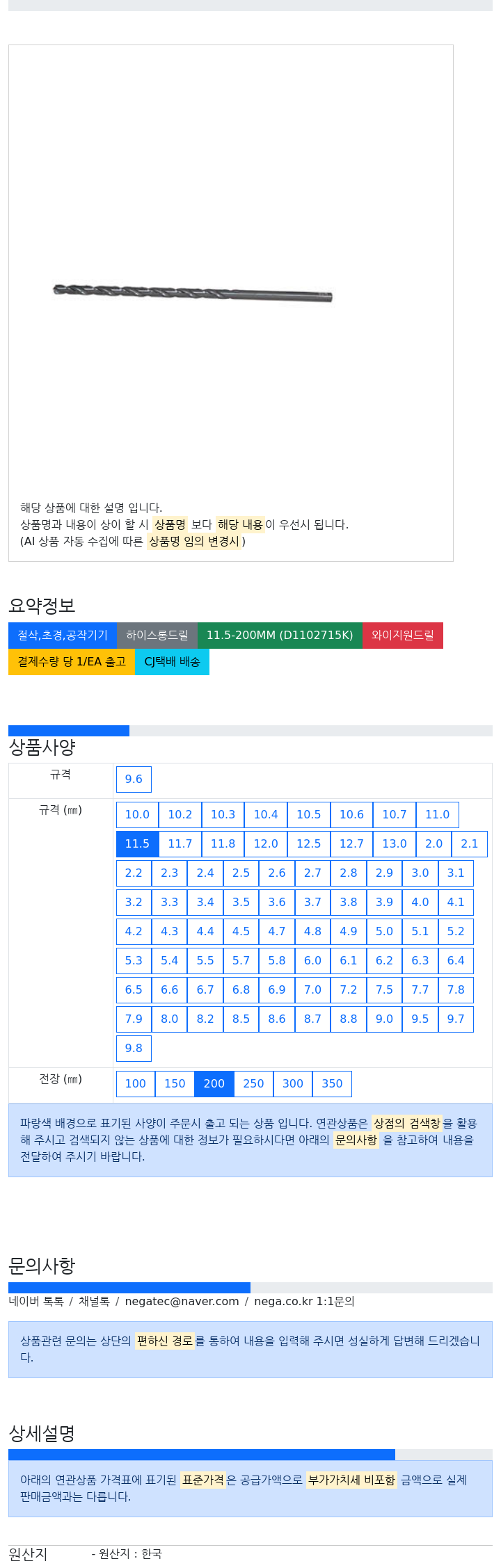
Task: Click the CJ택배 배송 shipping badge
Action: coord(172,662)
